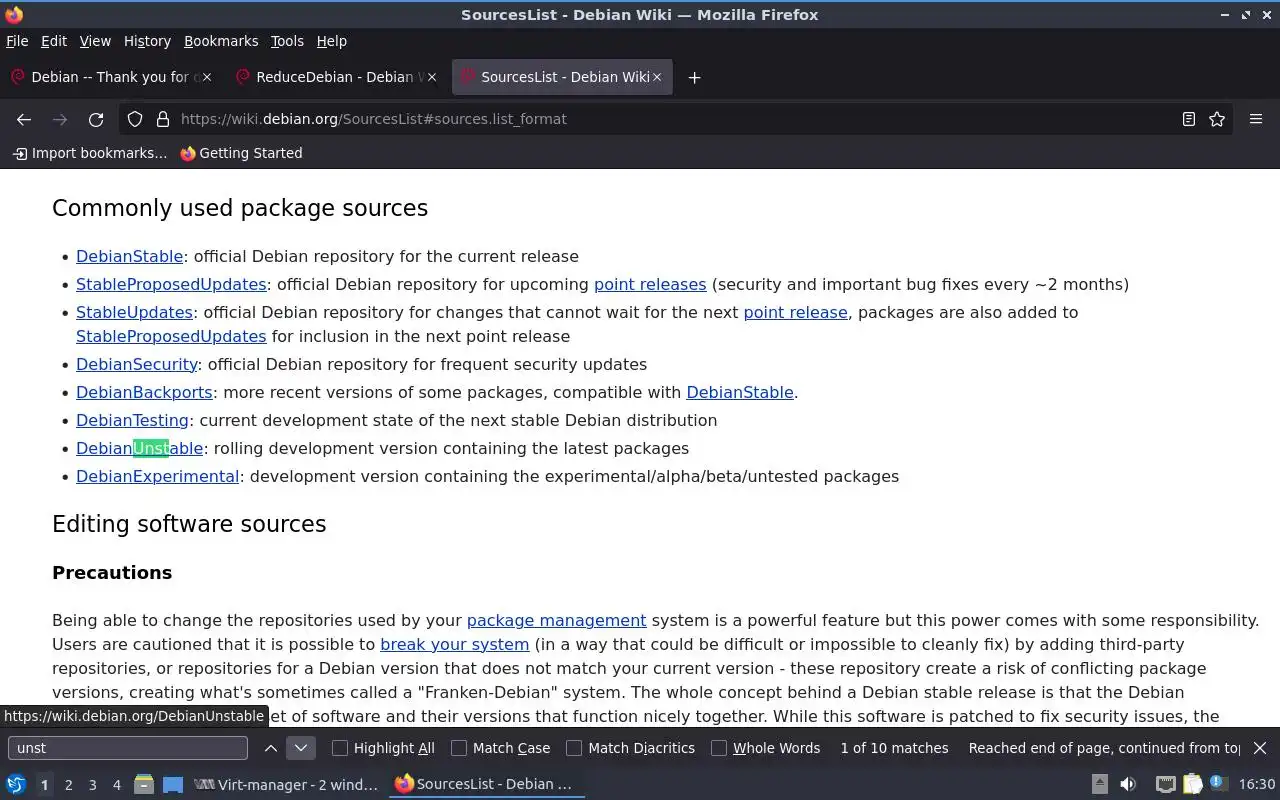1280x800 pixels.
Task: Switch to the ReduceDebian wiki tab
Action: tap(335, 77)
